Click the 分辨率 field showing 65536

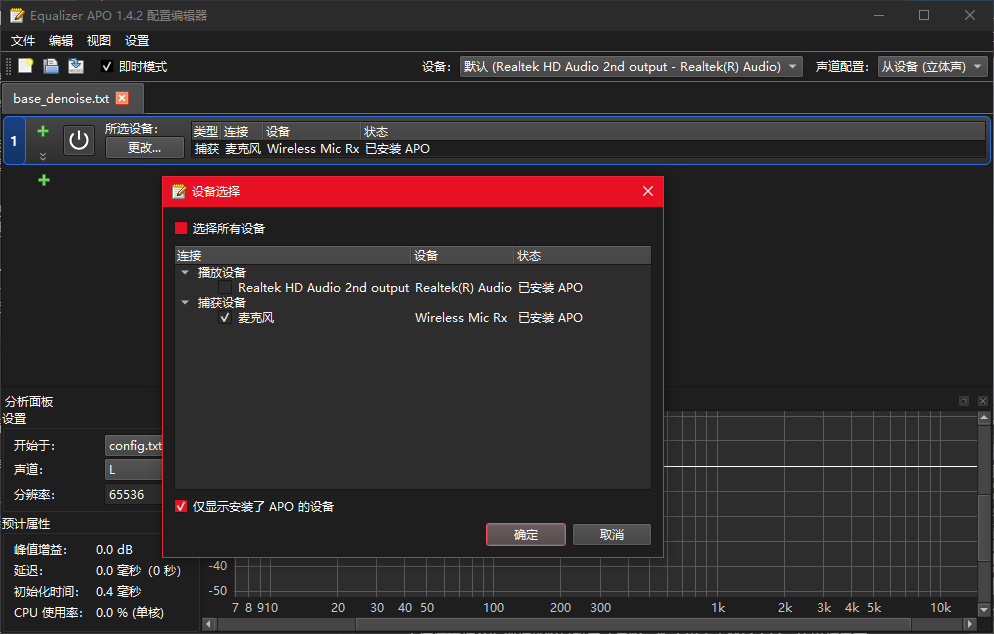[x=134, y=495]
